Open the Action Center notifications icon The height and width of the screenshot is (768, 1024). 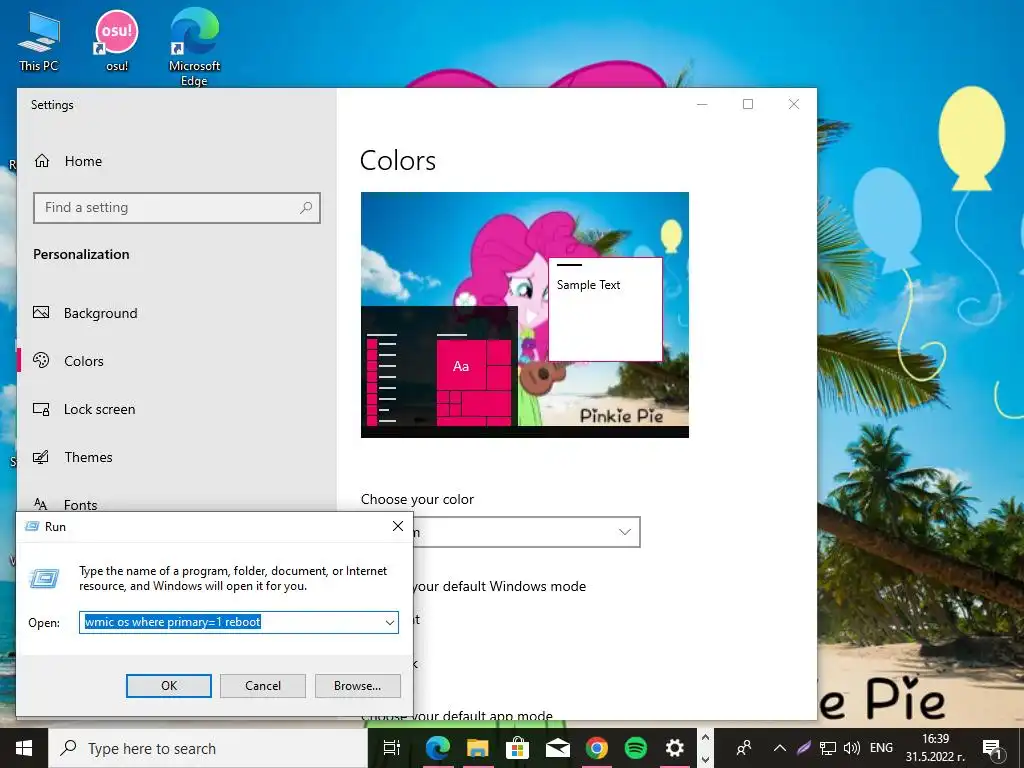click(993, 748)
